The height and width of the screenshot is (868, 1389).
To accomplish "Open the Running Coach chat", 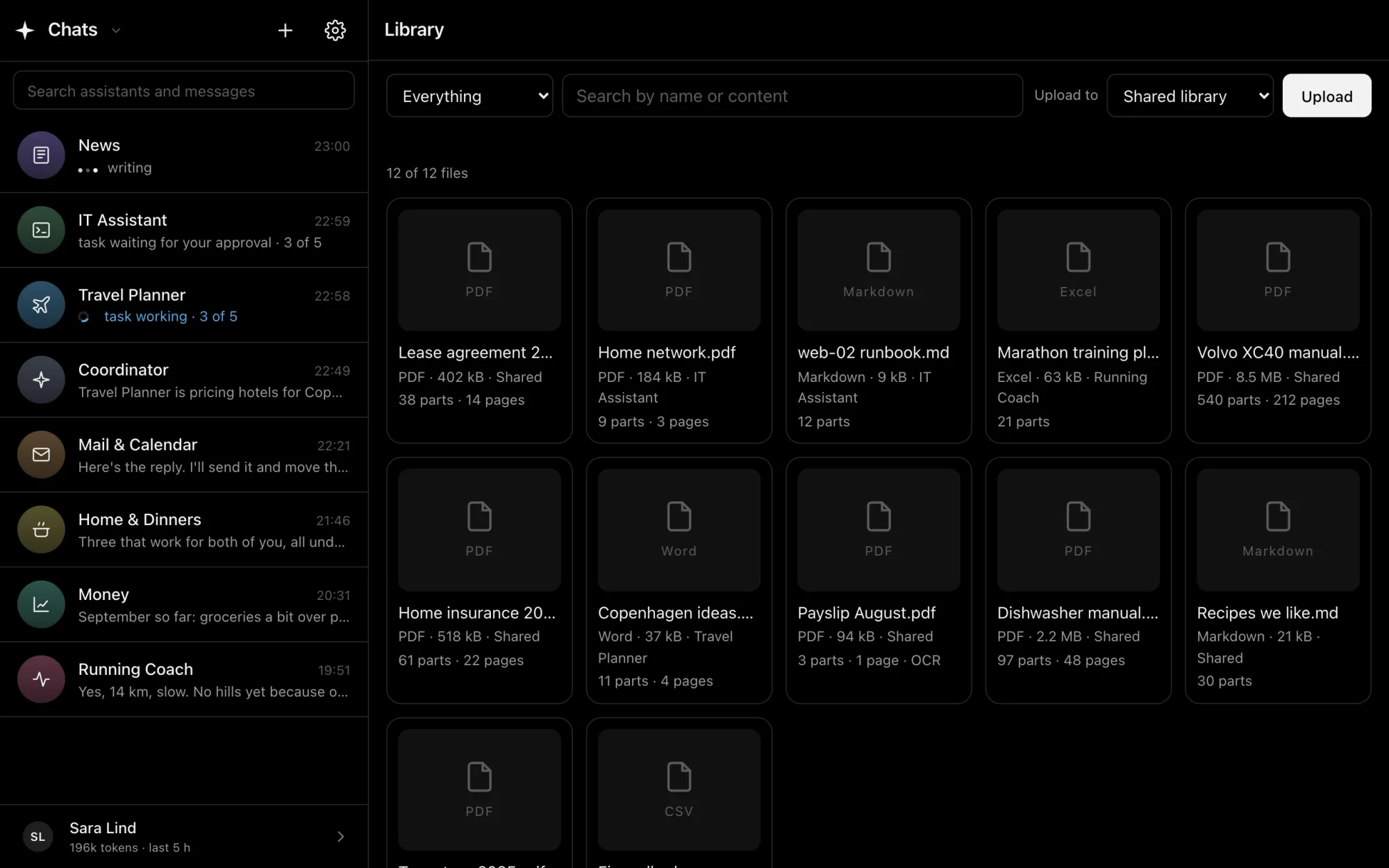I will click(184, 680).
